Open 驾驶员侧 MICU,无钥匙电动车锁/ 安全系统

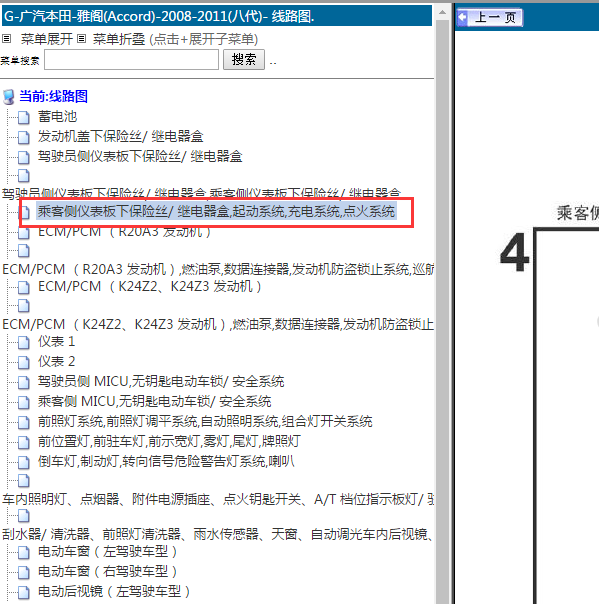(x=161, y=382)
